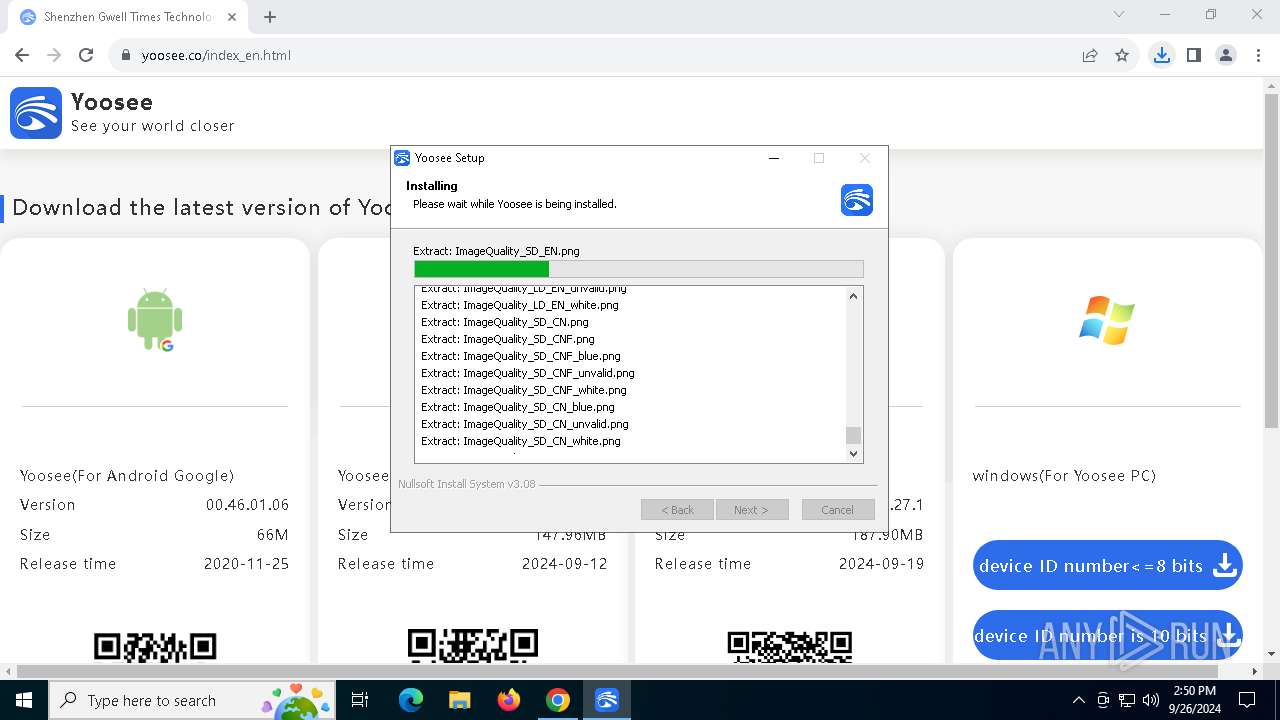Open Chrome's downloads icon

tap(1161, 55)
